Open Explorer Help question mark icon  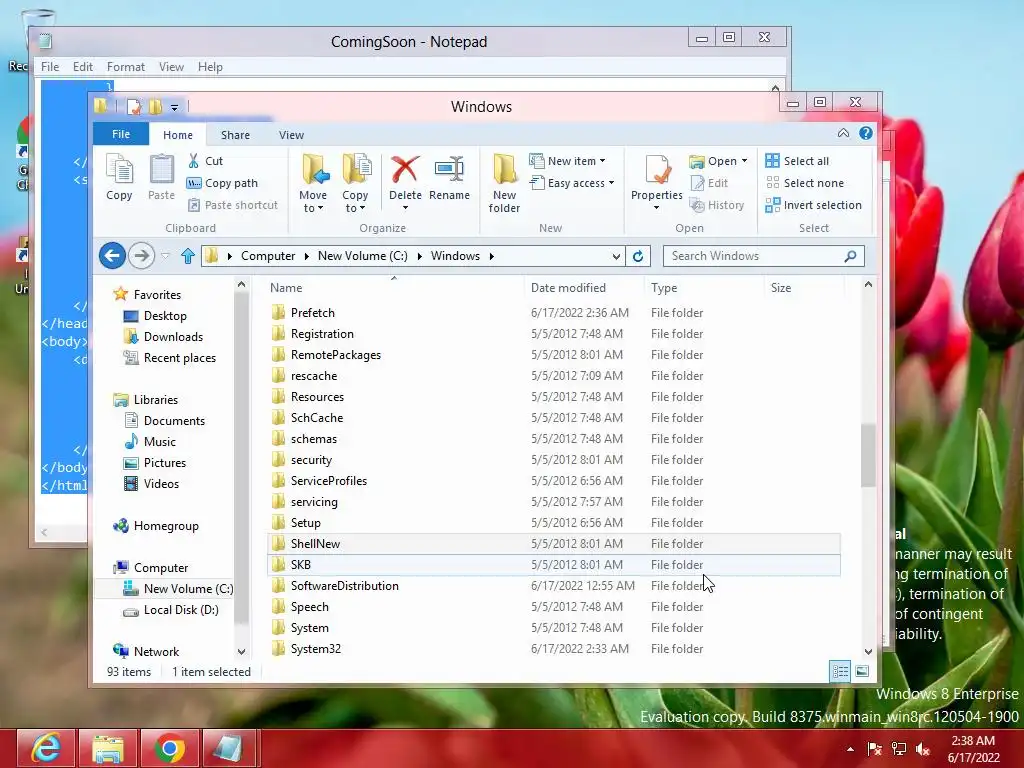866,133
